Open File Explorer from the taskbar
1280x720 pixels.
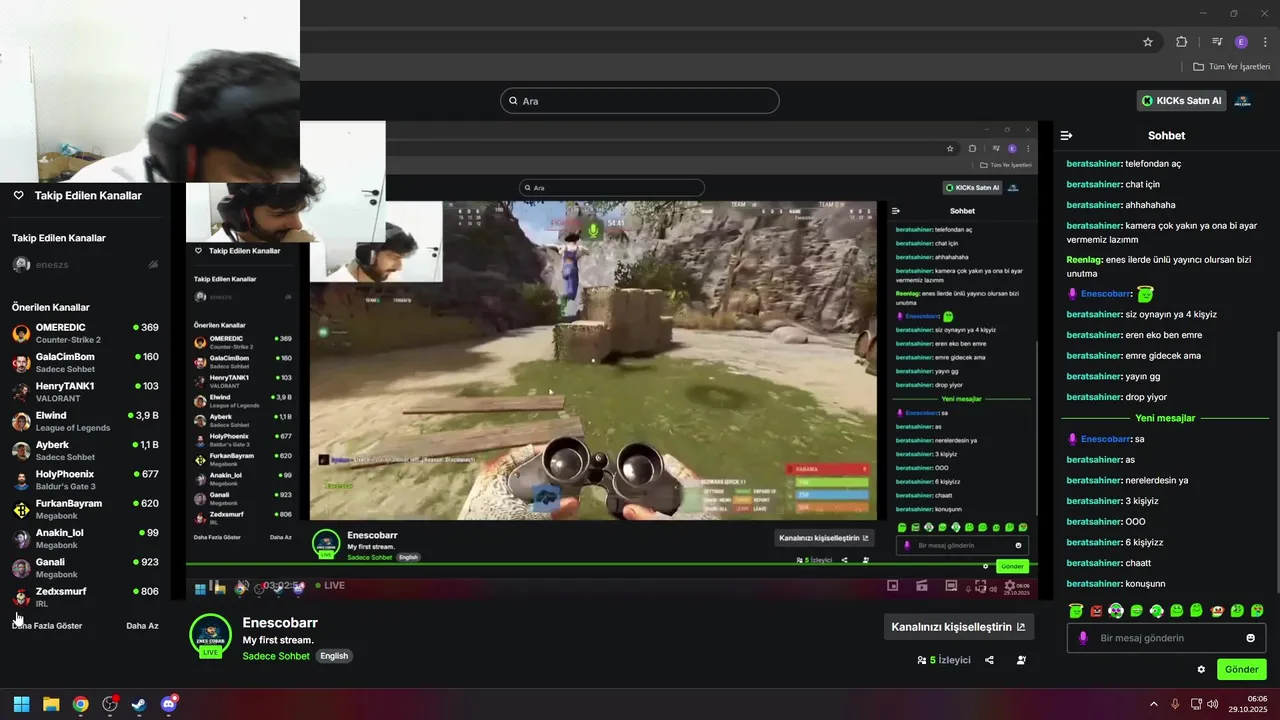tap(51, 704)
